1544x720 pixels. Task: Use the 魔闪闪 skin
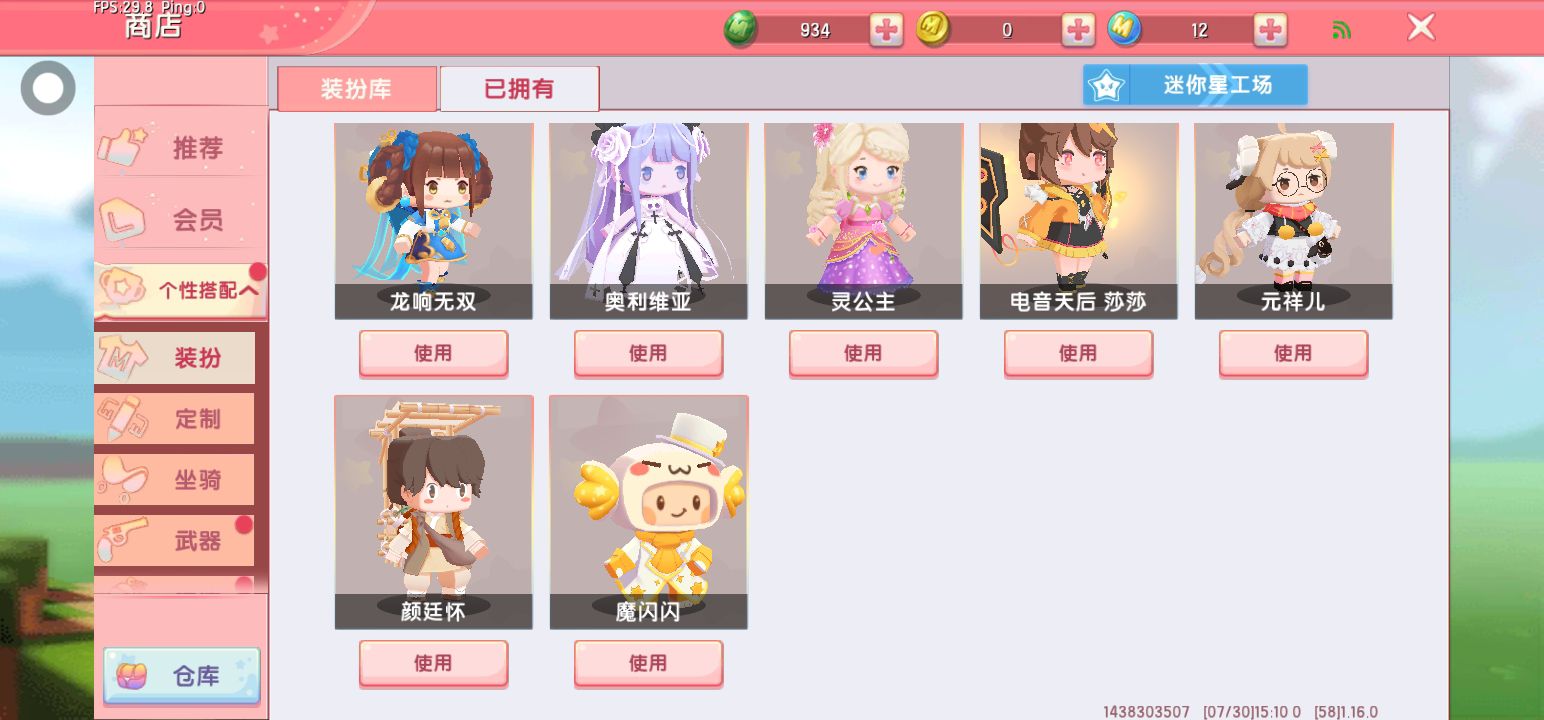pyautogui.click(x=648, y=663)
